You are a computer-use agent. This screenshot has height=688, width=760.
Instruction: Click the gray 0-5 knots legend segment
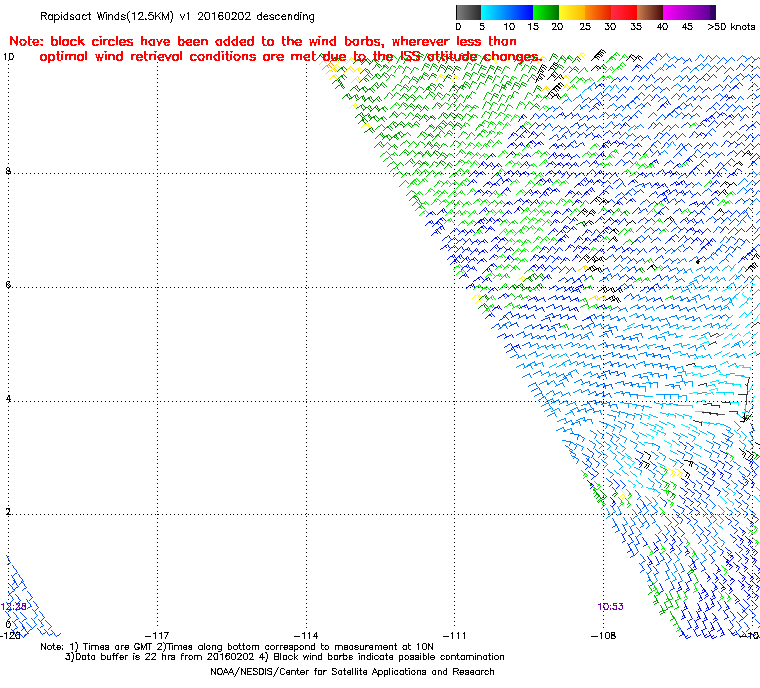click(468, 12)
